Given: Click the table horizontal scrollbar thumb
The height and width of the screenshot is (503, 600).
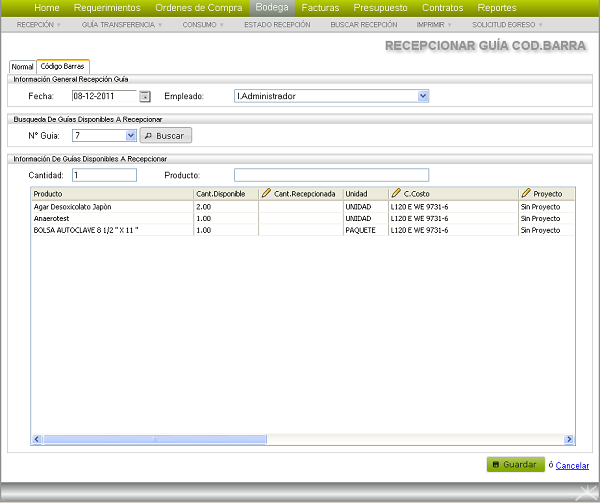Looking at the screenshot, I should coord(155,439).
